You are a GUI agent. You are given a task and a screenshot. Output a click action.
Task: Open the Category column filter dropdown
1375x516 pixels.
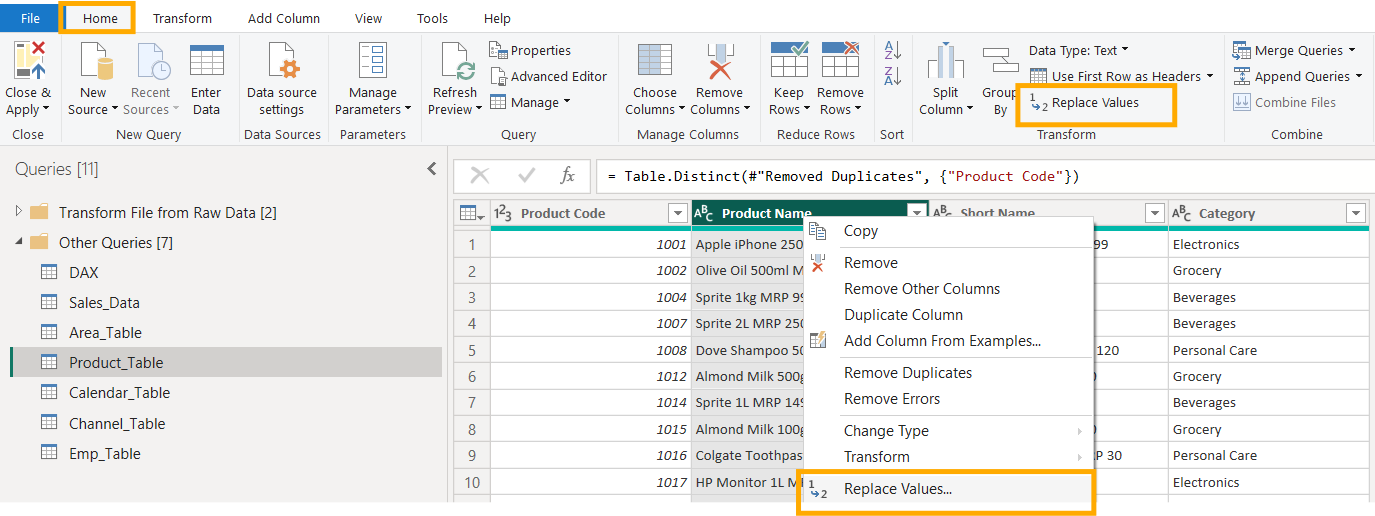tap(1356, 213)
